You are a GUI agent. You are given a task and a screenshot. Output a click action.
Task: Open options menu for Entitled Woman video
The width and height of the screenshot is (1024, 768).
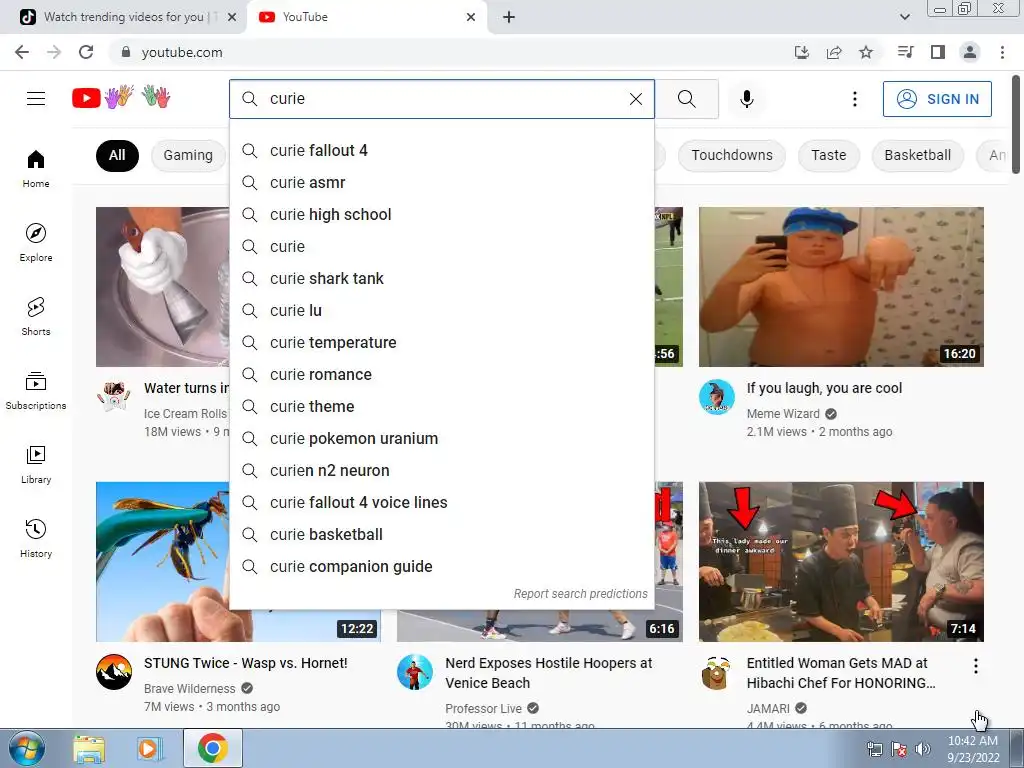pos(976,666)
